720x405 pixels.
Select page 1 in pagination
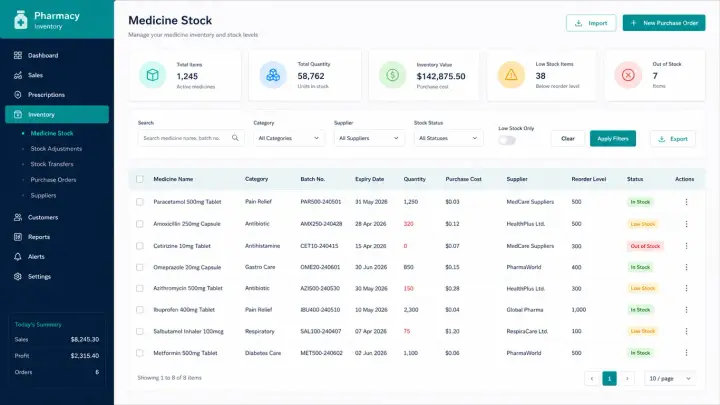point(609,378)
